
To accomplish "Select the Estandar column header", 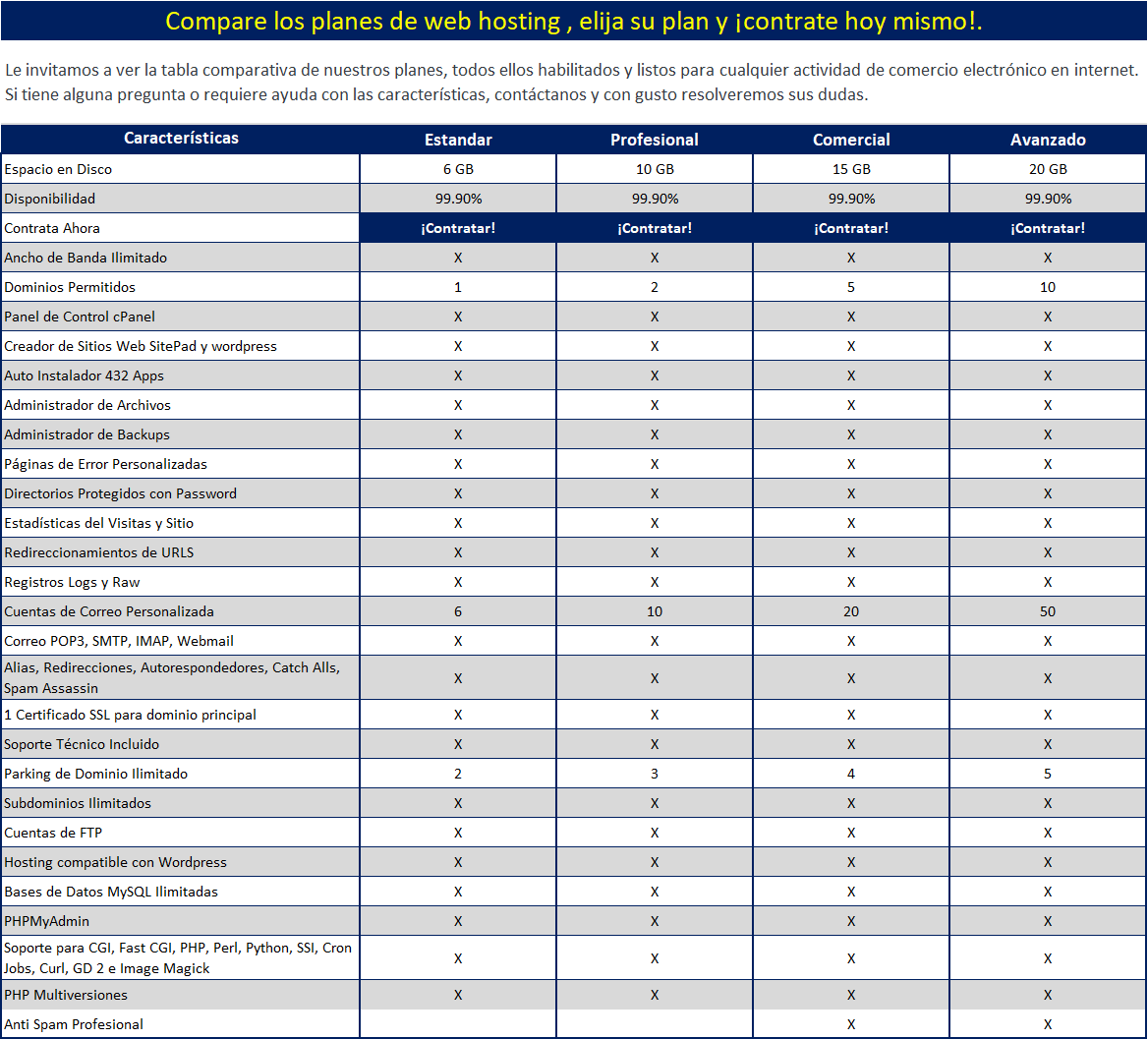I will coord(458,140).
